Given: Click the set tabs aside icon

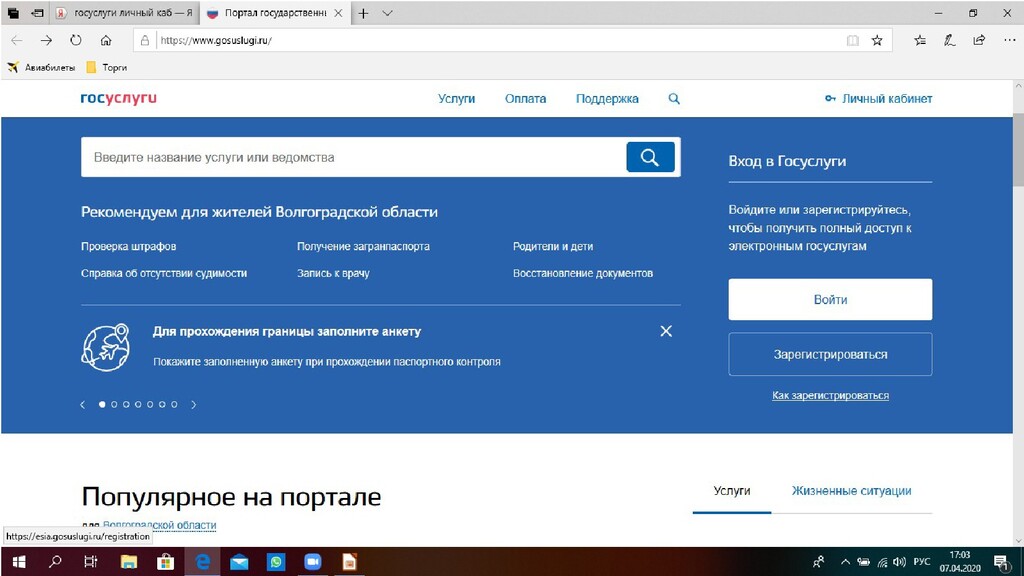Looking at the screenshot, I should click(37, 13).
